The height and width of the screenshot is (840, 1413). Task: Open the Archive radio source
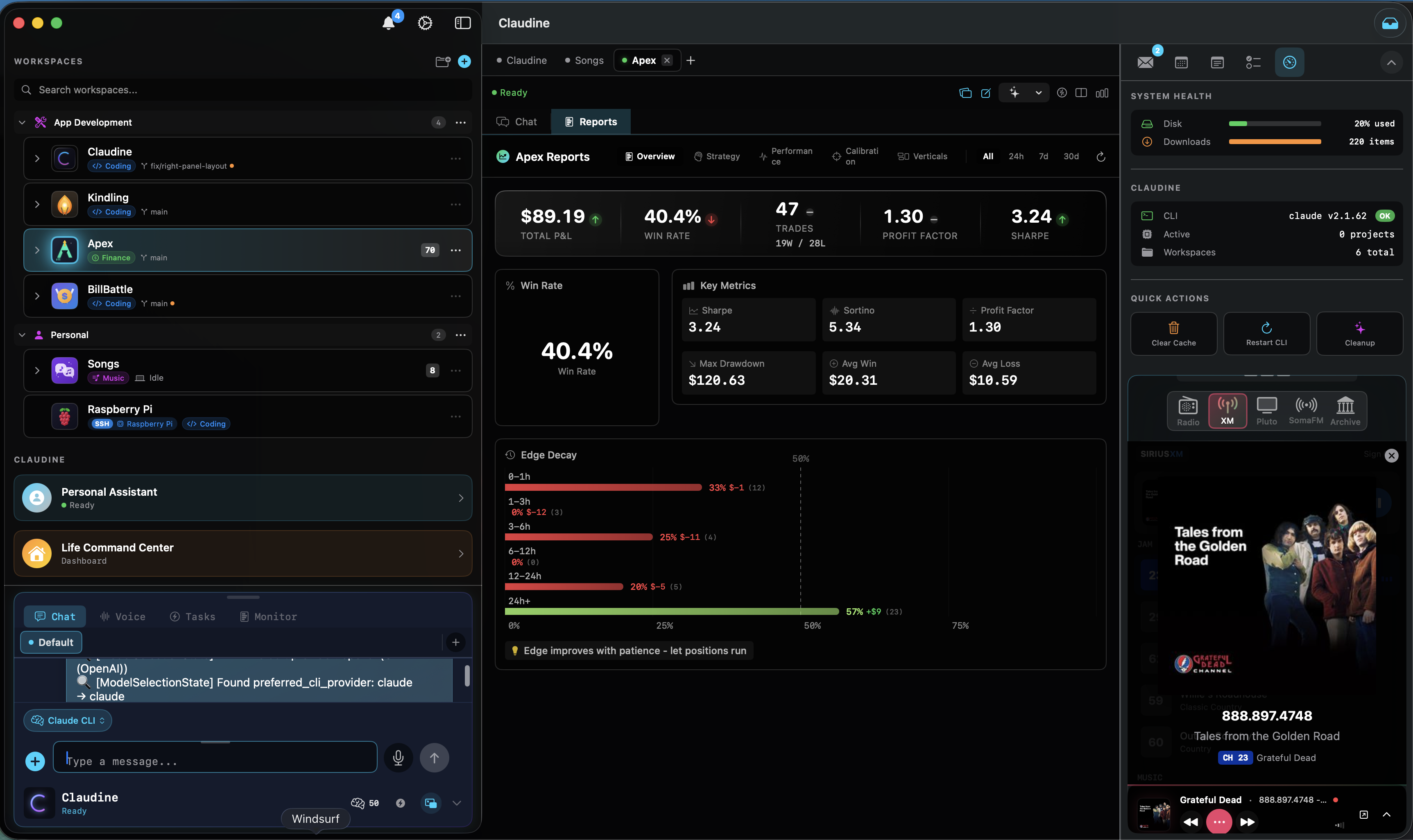point(1345,410)
